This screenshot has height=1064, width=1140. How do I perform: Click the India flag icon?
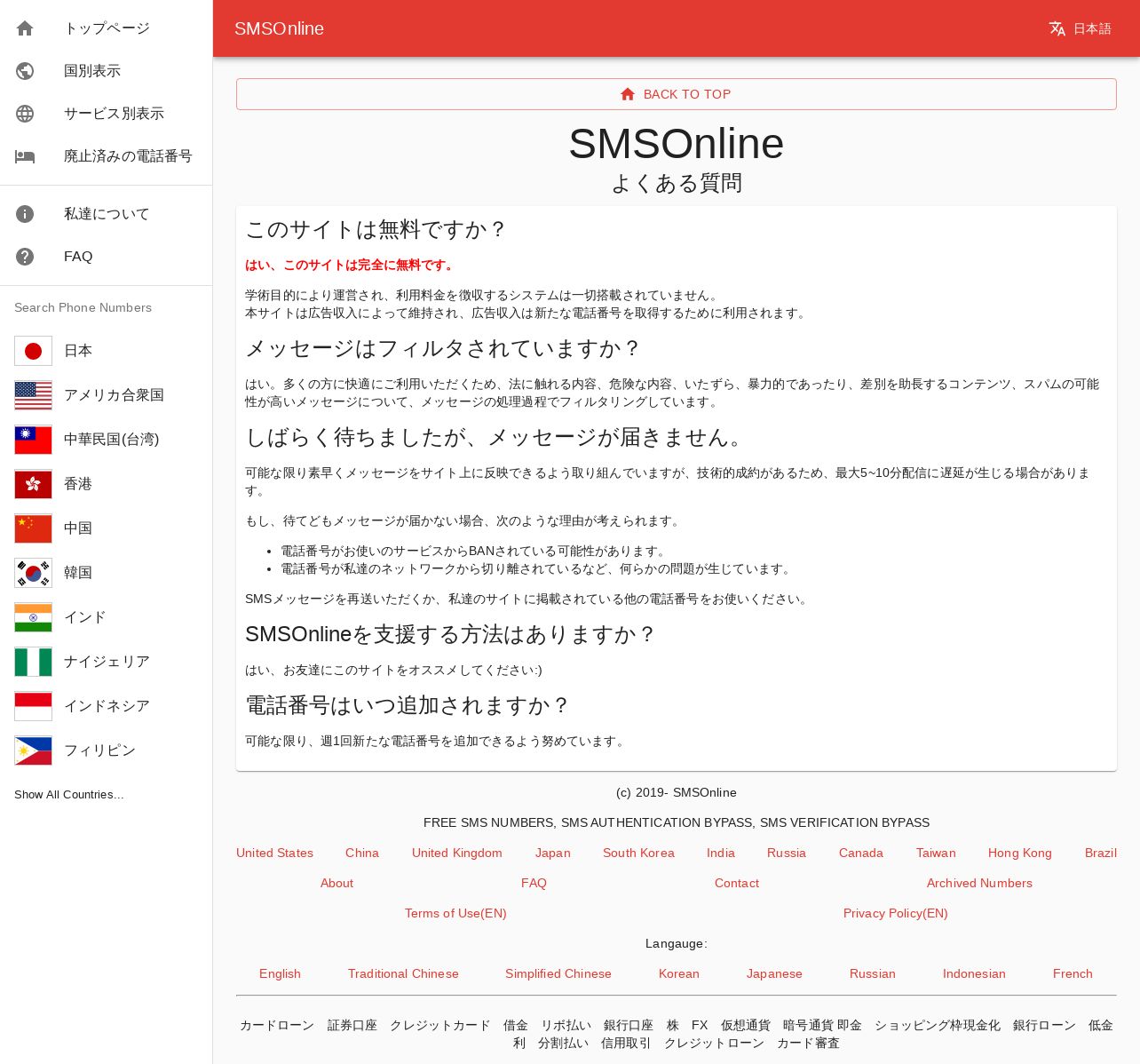33,617
